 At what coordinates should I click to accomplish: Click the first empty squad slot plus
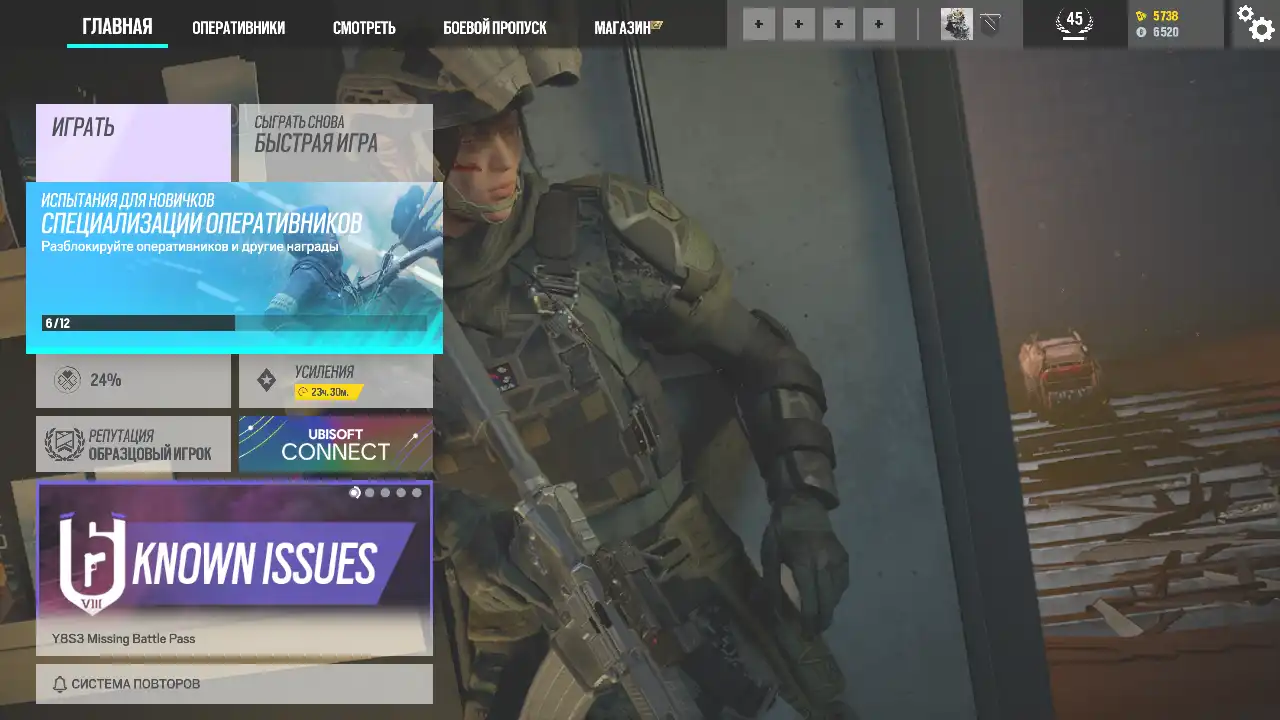[759, 24]
